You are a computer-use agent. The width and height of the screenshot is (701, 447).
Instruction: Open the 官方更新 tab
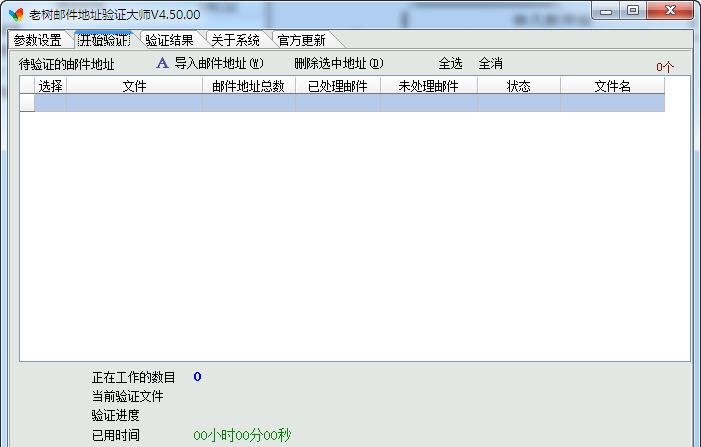click(x=301, y=40)
